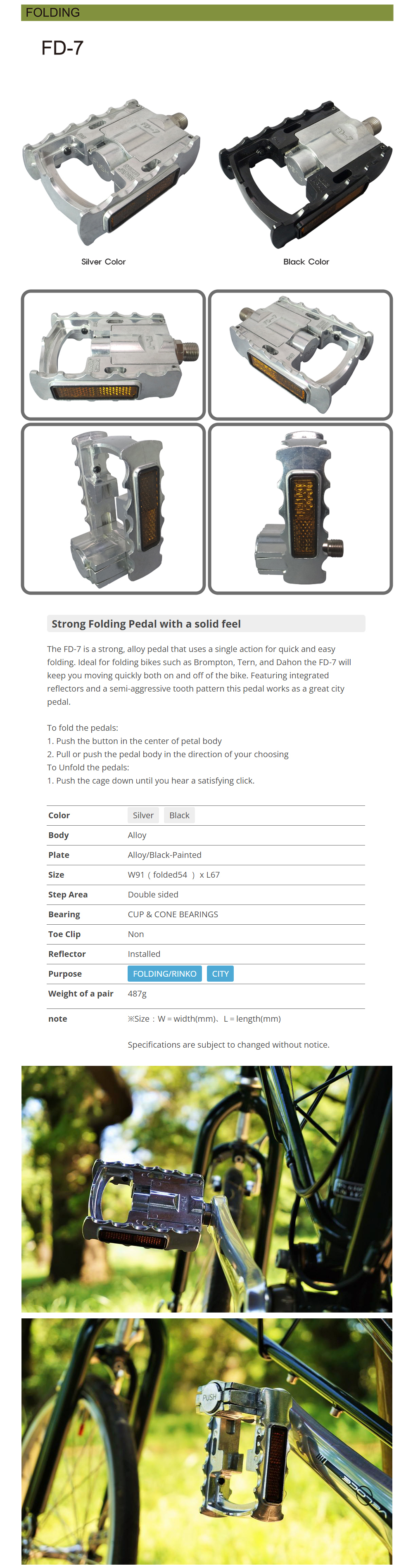Open folded pedal thumbnail showing clear hinge
Screen dimensions: 413x1568
(x=113, y=509)
